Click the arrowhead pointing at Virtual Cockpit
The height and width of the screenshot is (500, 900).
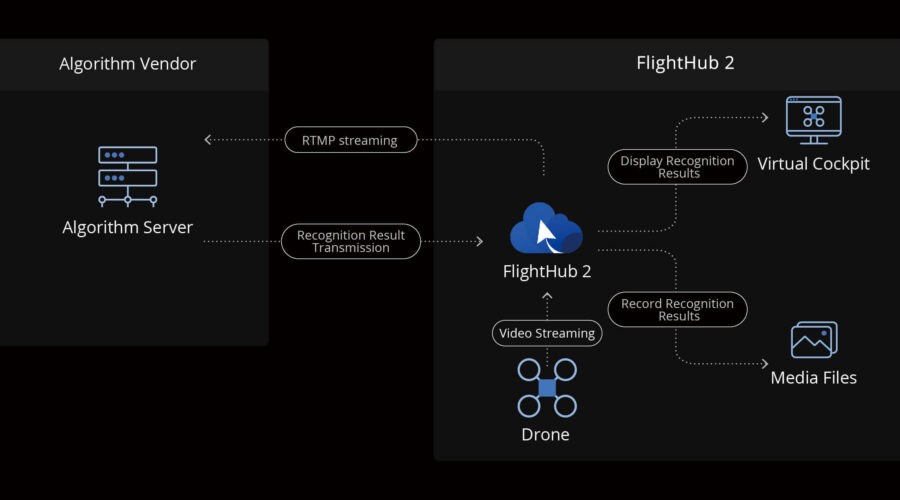coord(764,118)
